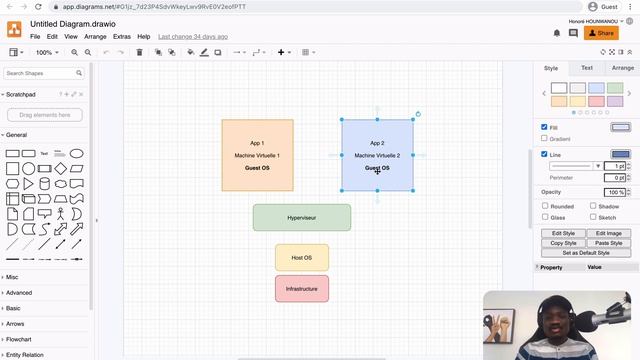The image size is (640, 360).
Task: Click the To Front toolbar icon
Action: tap(158, 52)
